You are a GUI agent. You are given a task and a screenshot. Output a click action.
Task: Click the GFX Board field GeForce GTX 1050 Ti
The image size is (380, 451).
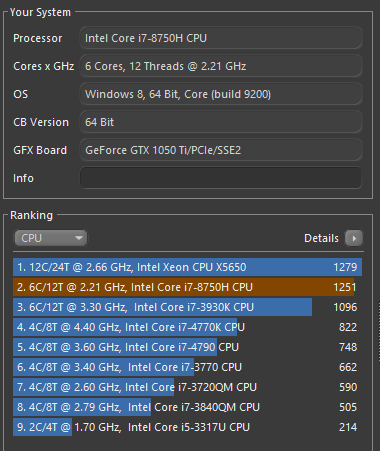pyautogui.click(x=221, y=150)
